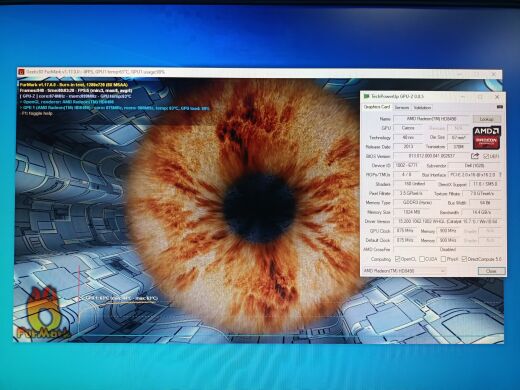Click the Subvendor field showing Dell
The image size is (520, 390).
pyautogui.click(x=475, y=166)
